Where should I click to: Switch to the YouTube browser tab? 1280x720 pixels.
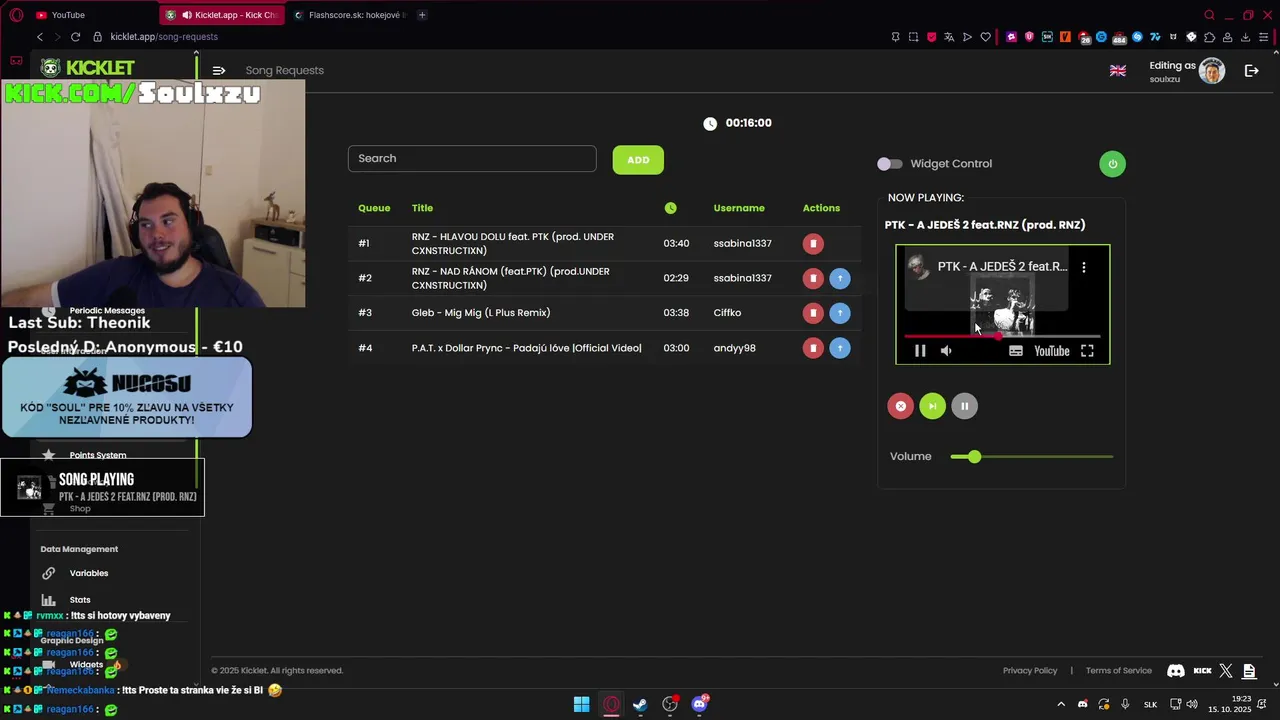pos(90,15)
